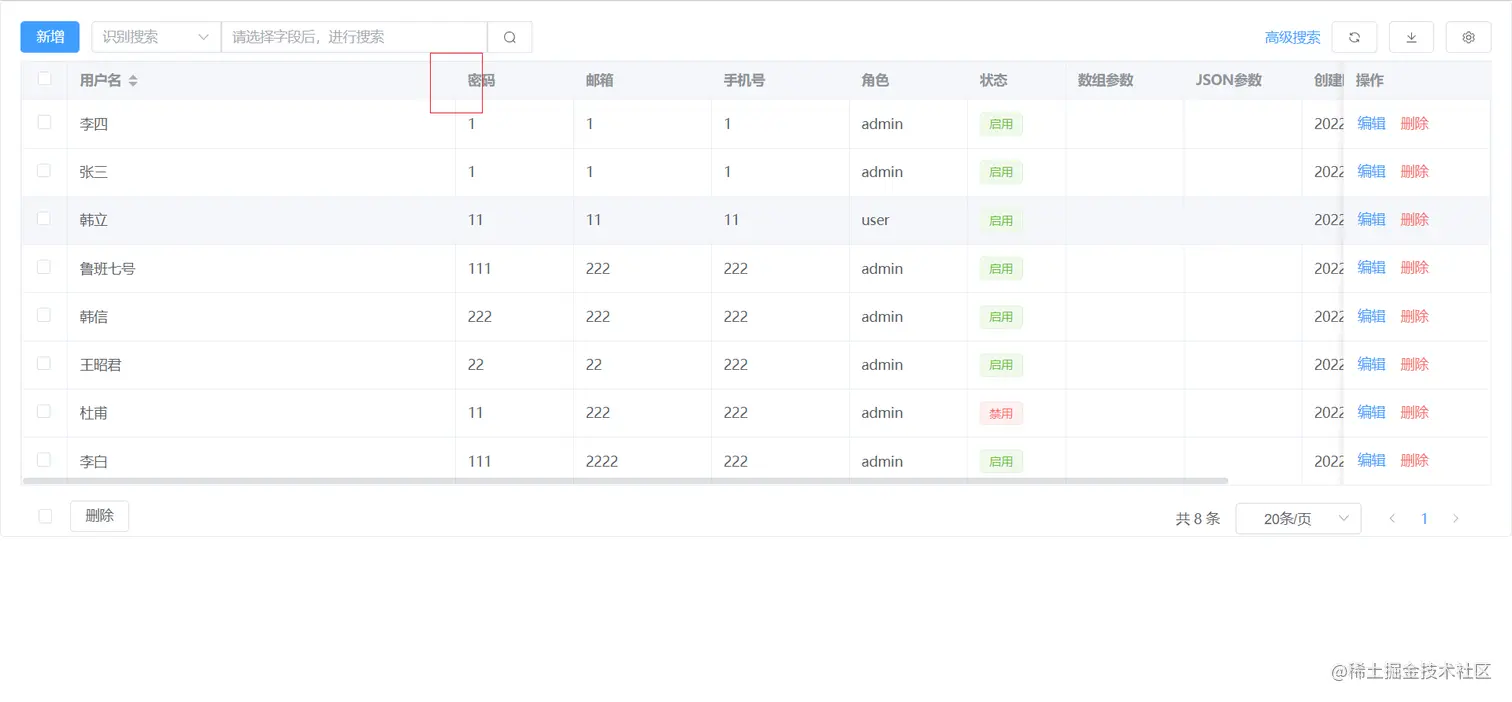
Task: Check the row checkbox for 韩信
Action: 44,315
